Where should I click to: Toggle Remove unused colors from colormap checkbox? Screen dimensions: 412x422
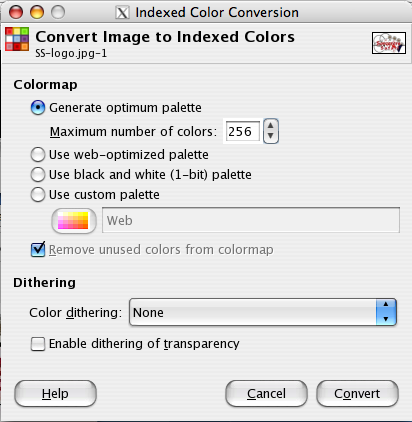pos(38,250)
